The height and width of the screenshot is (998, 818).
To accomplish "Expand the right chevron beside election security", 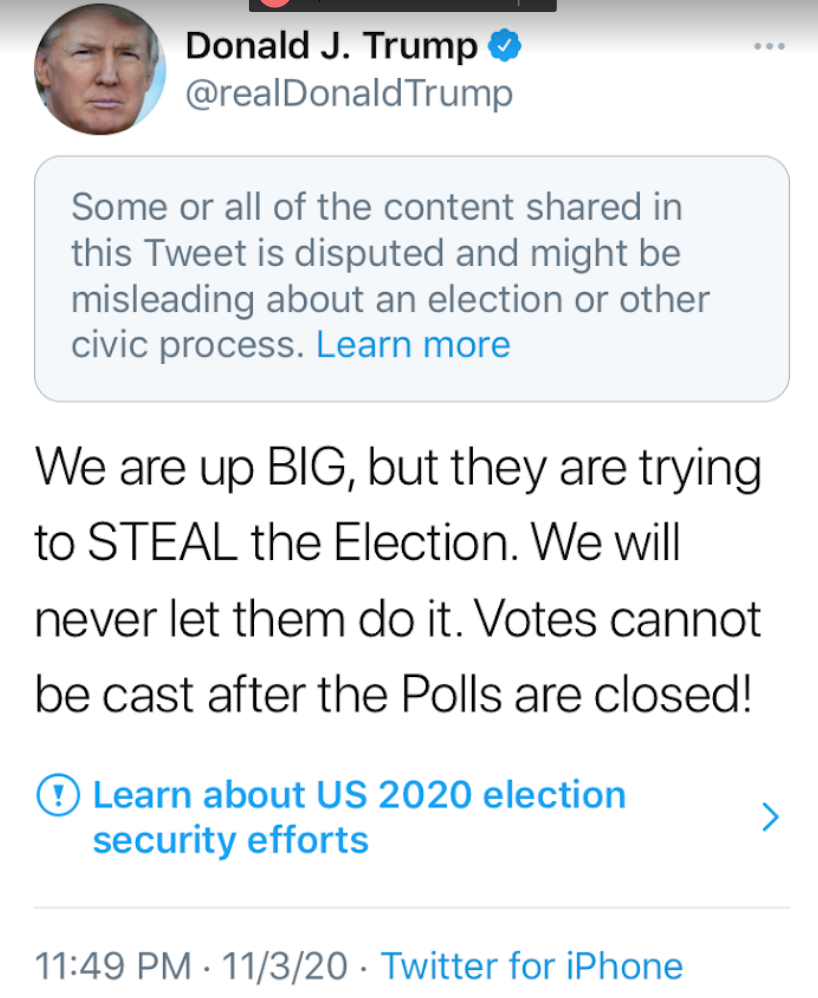I will (769, 818).
